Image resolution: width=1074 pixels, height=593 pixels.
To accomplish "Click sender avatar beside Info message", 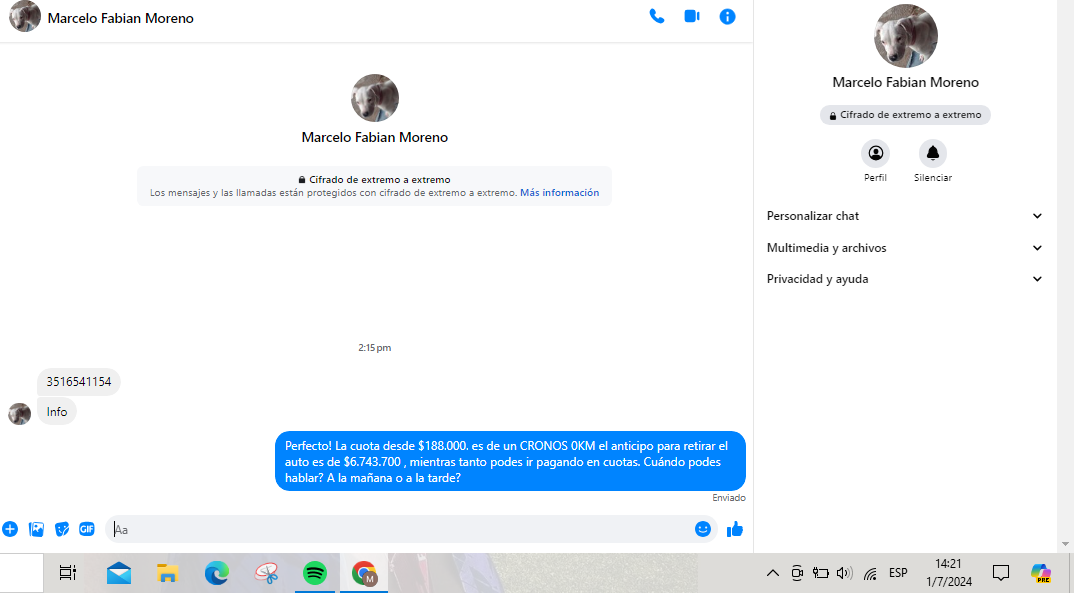I will tap(19, 414).
